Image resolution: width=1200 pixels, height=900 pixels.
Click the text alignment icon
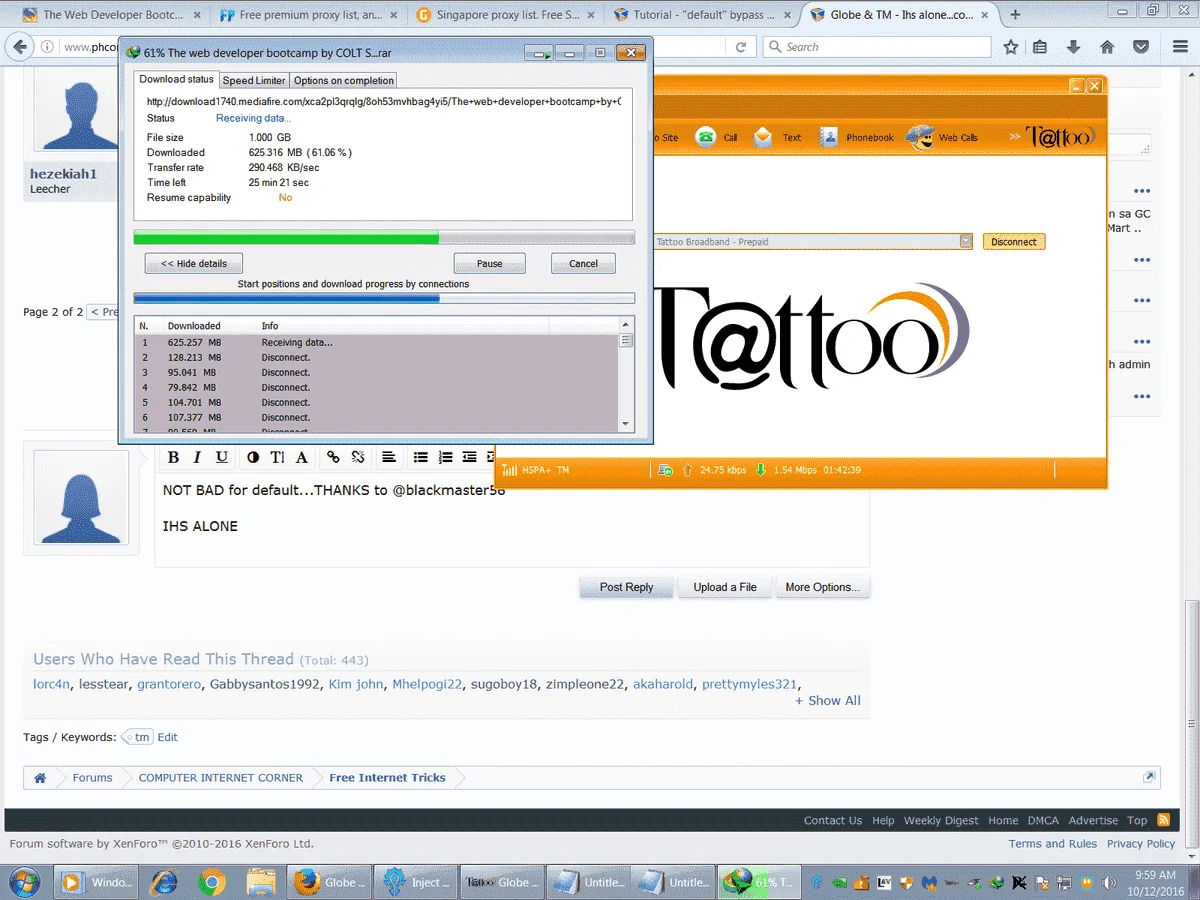click(x=389, y=457)
